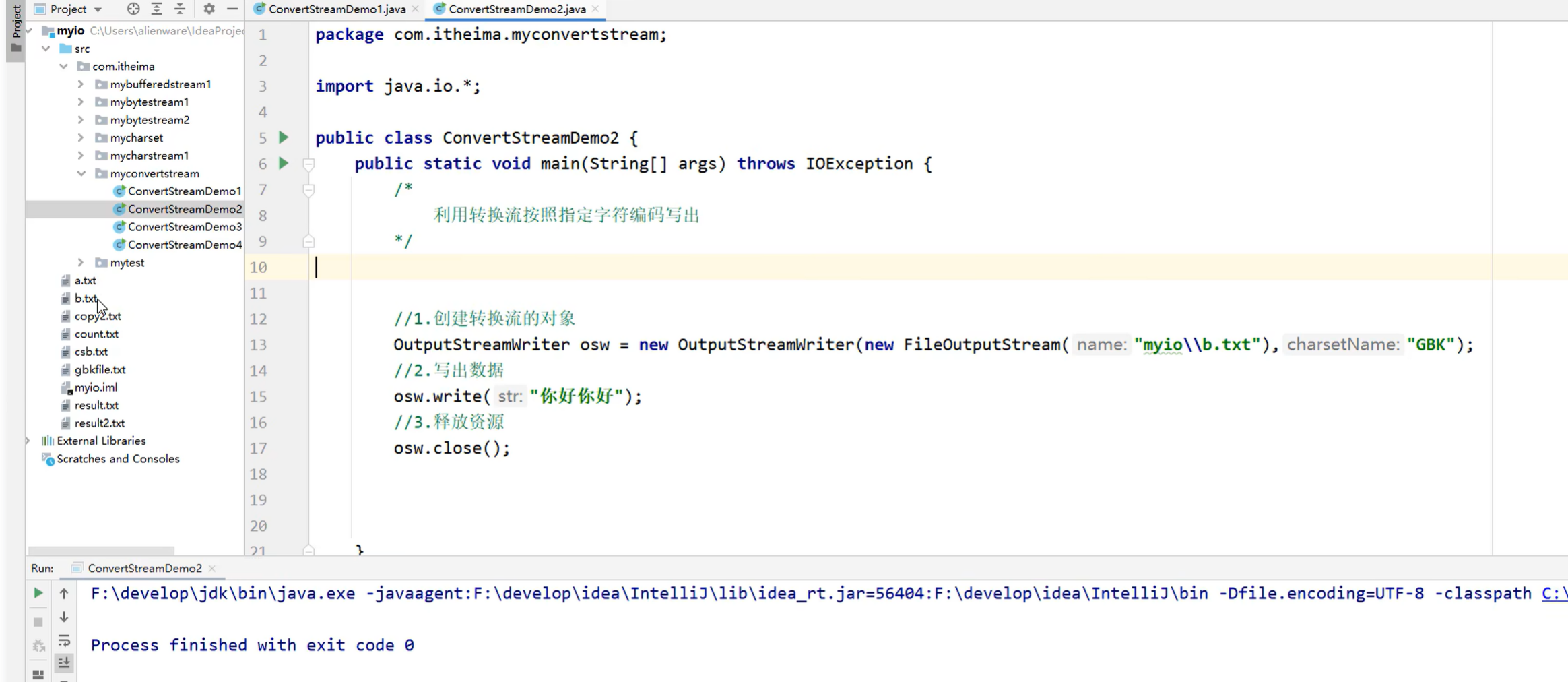
Task: Collapse All in the Project panel toolbar
Action: pyautogui.click(x=180, y=9)
